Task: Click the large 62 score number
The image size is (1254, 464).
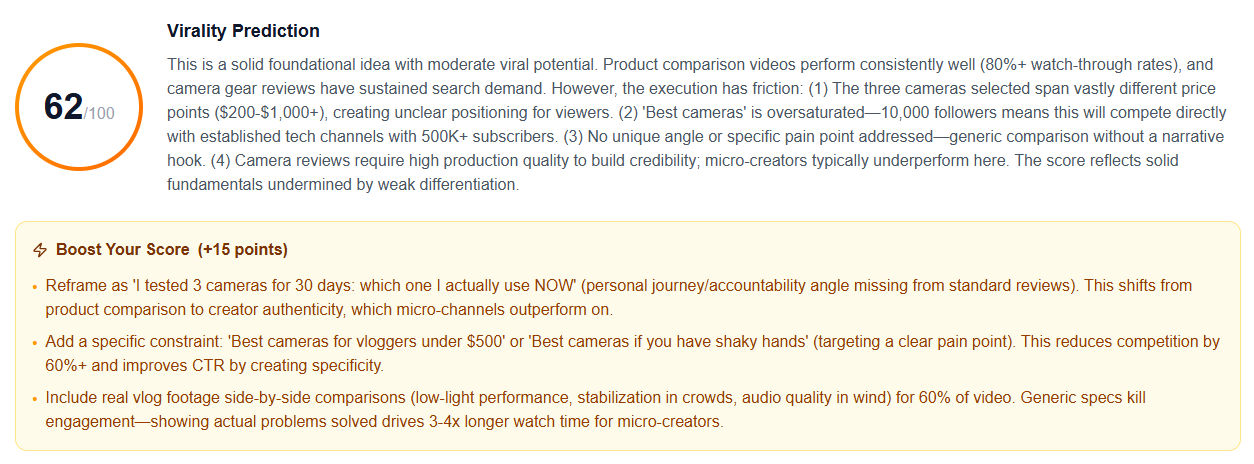Action: (63, 106)
